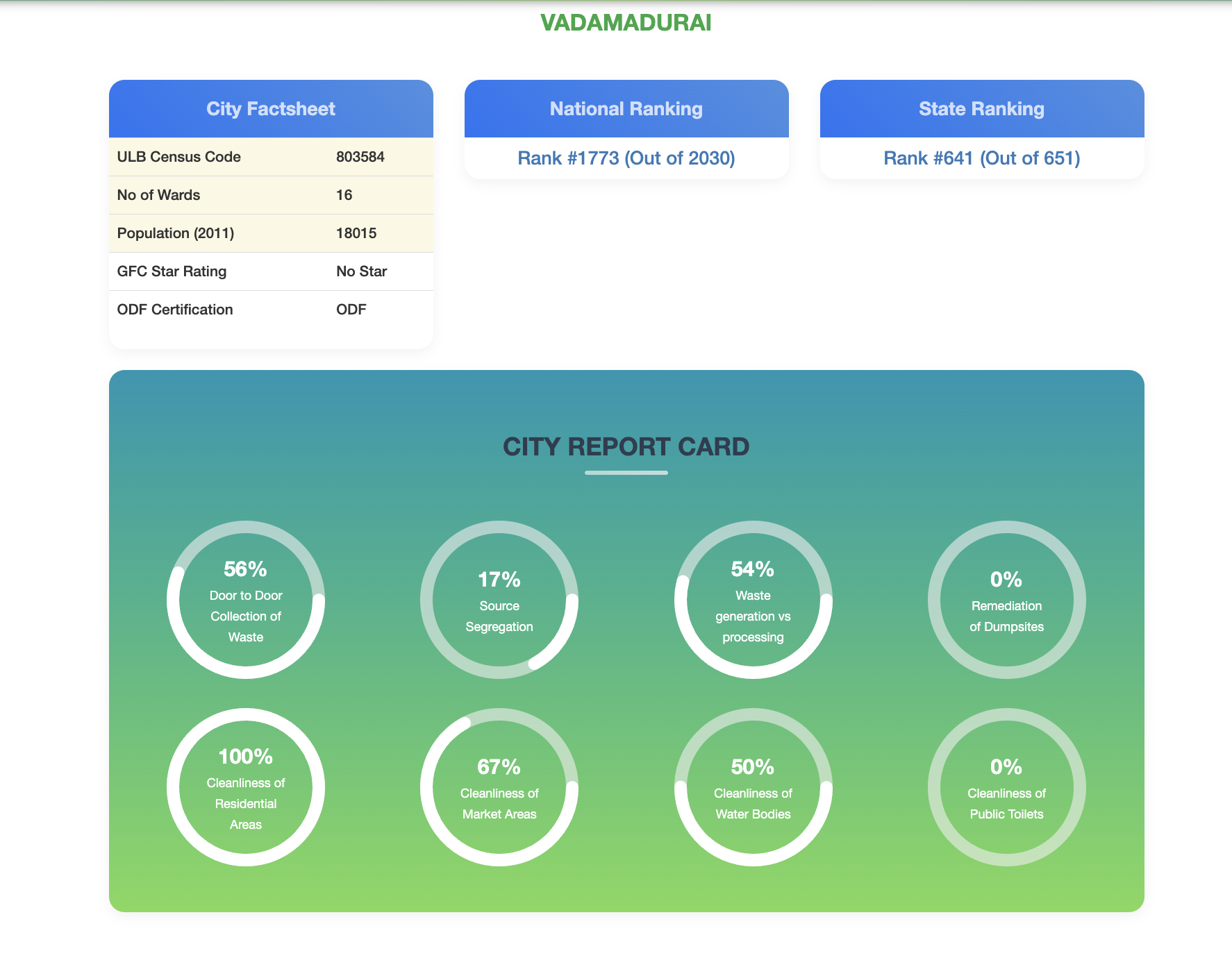Click the Remediation of Dumpsites 0% gauge
1232x958 pixels.
1006,600
